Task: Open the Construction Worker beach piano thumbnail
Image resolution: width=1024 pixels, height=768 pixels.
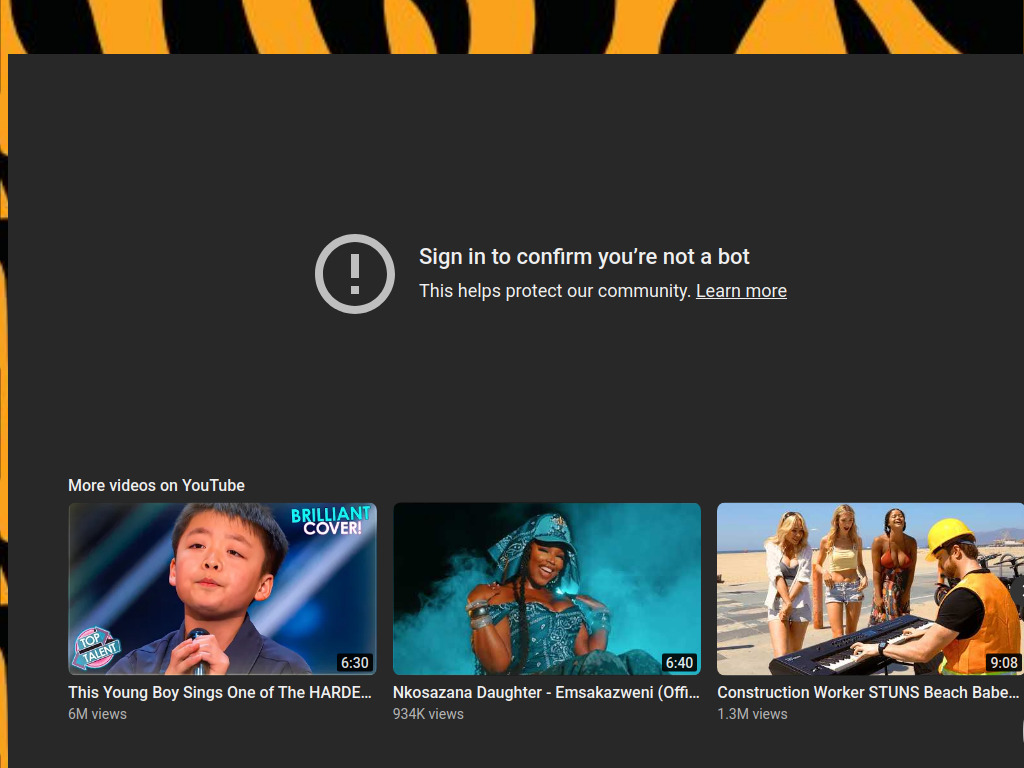Action: 870,588
